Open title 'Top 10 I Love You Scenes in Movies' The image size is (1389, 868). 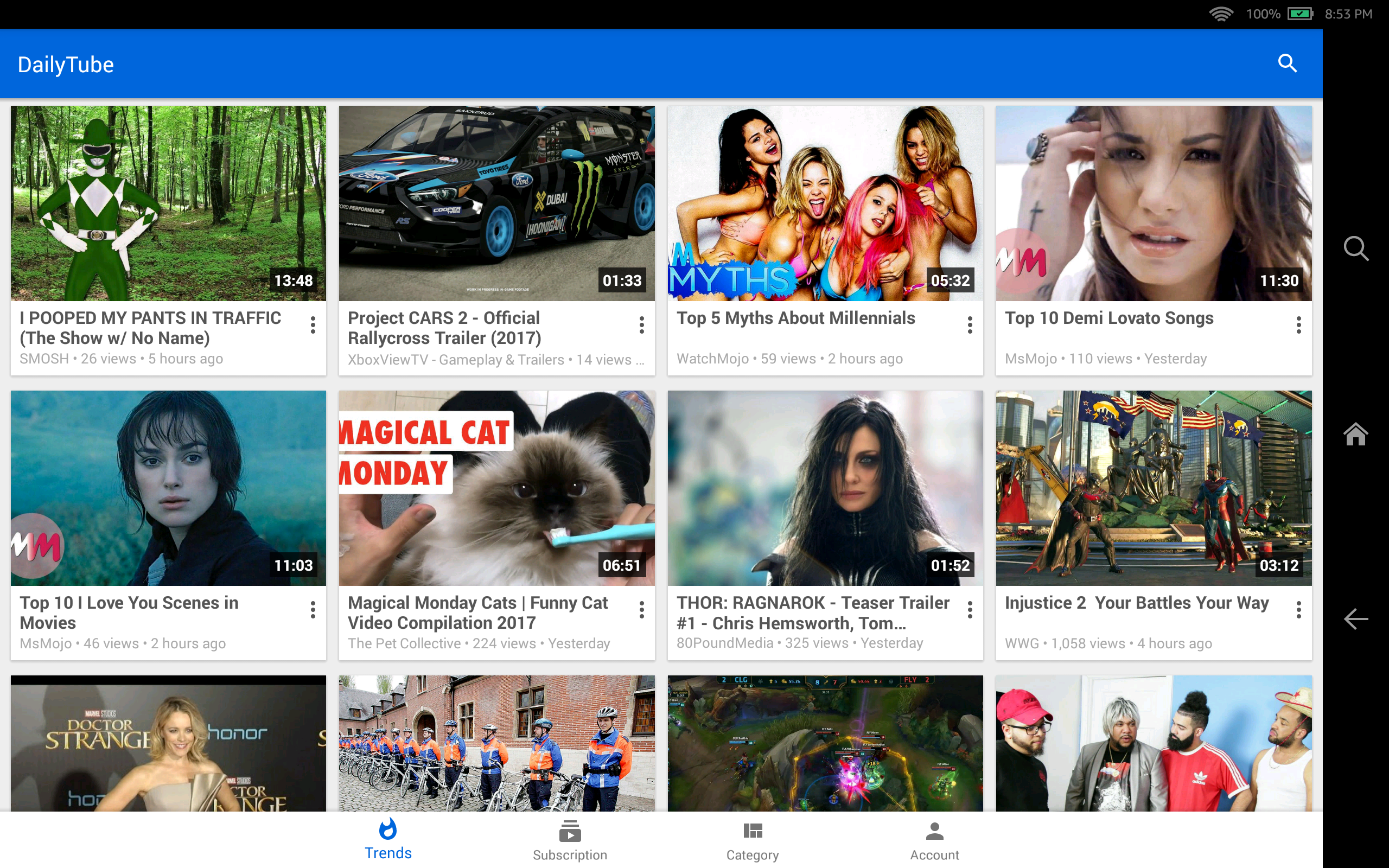click(129, 612)
